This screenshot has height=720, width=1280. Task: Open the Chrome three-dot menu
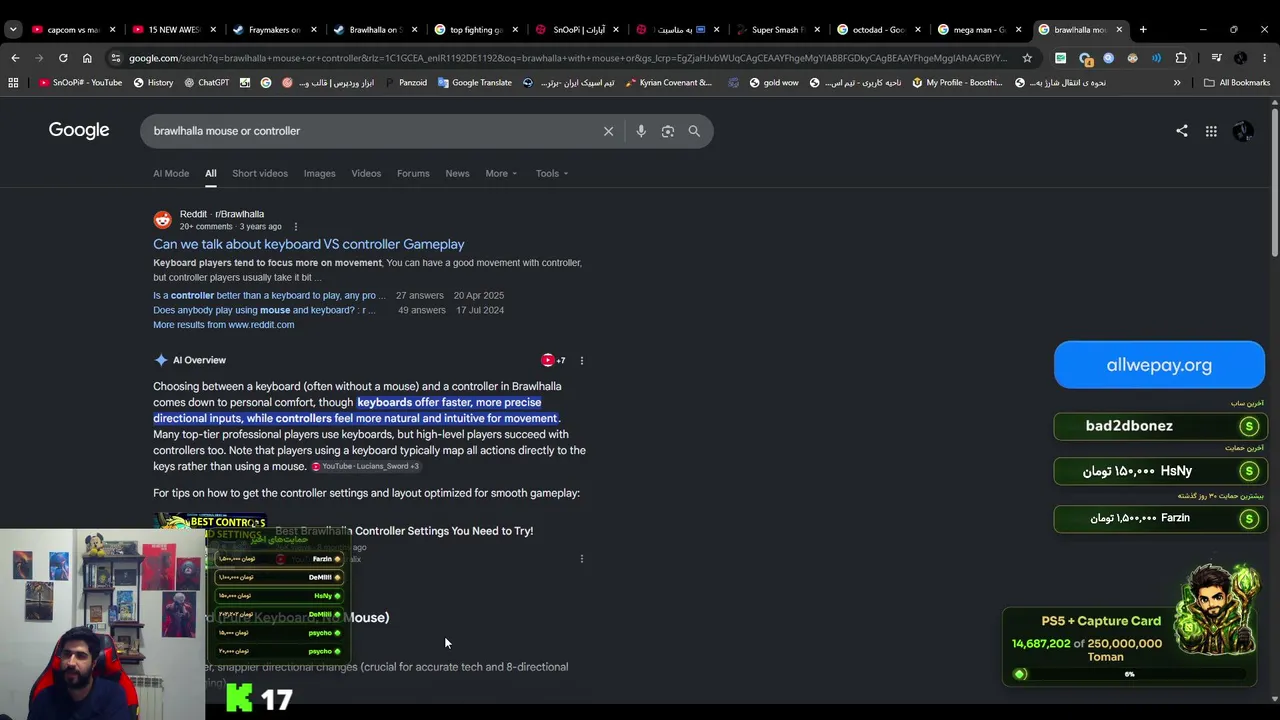pos(1265,58)
